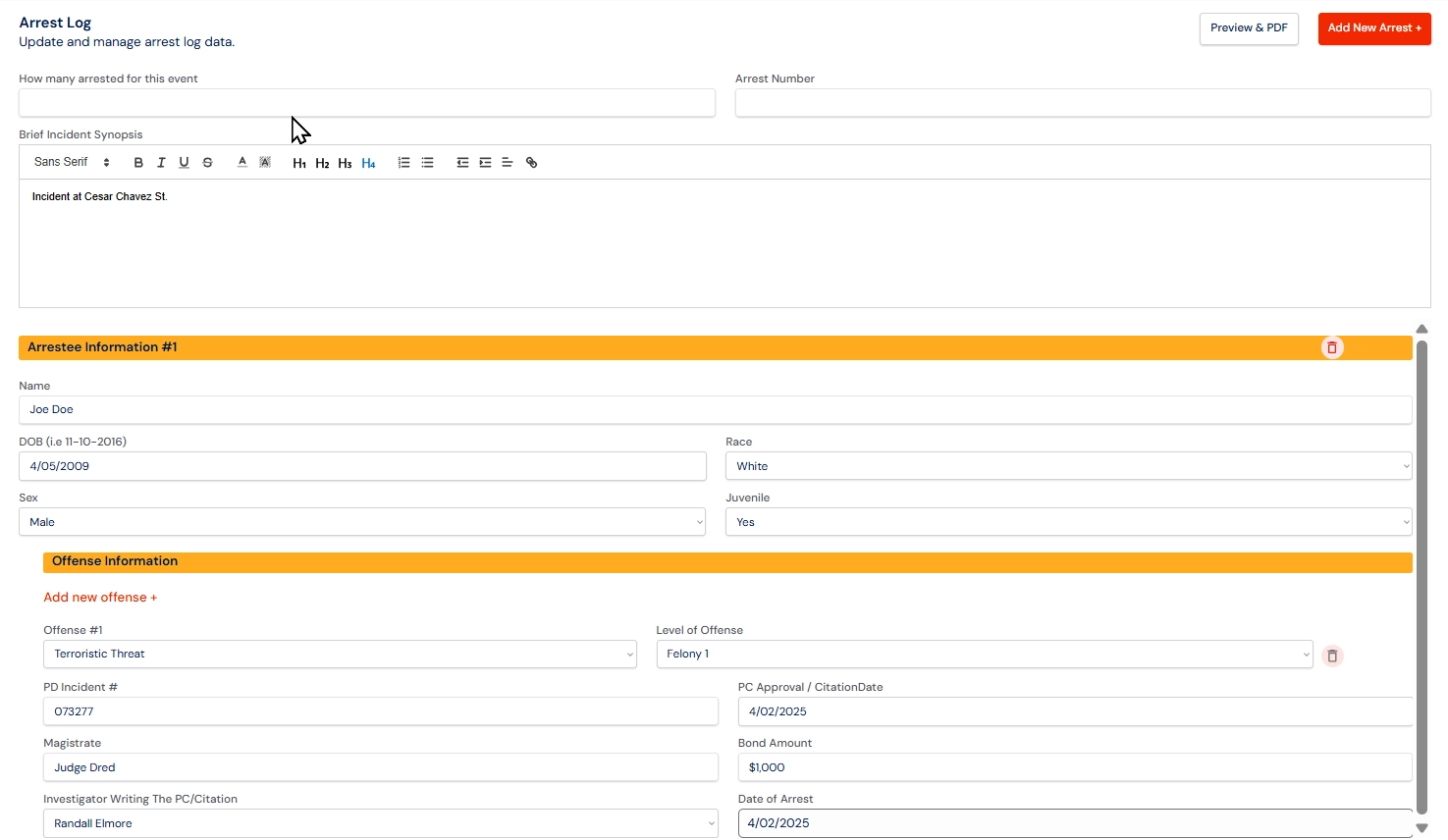Click the Date of Arrest field
1448x840 pixels.
pyautogui.click(x=1075, y=823)
